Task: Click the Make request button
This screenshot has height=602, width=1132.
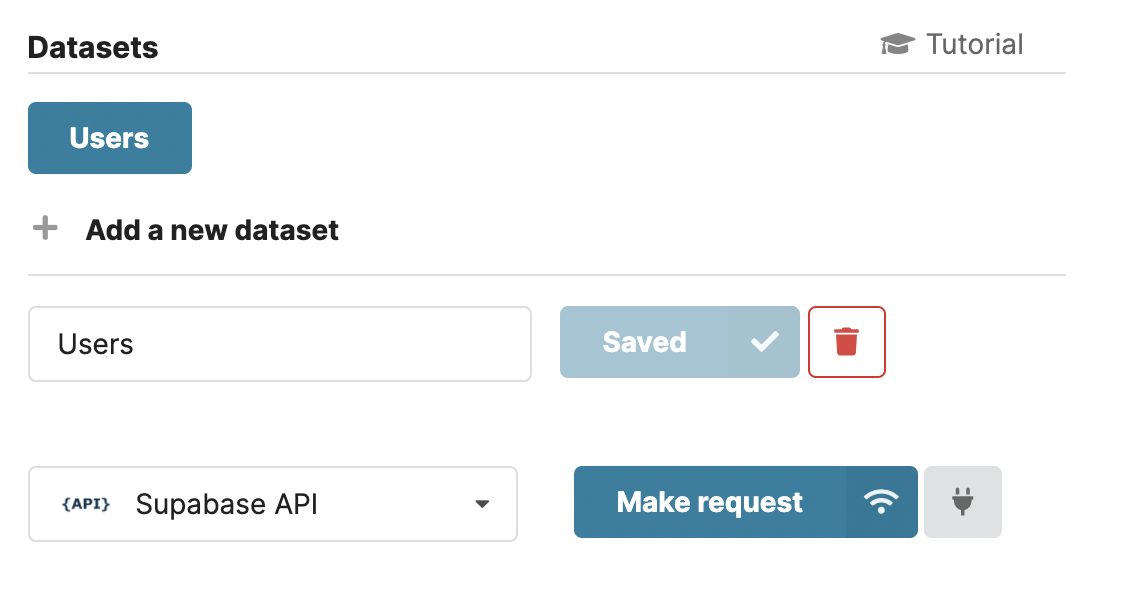Action: pos(710,503)
